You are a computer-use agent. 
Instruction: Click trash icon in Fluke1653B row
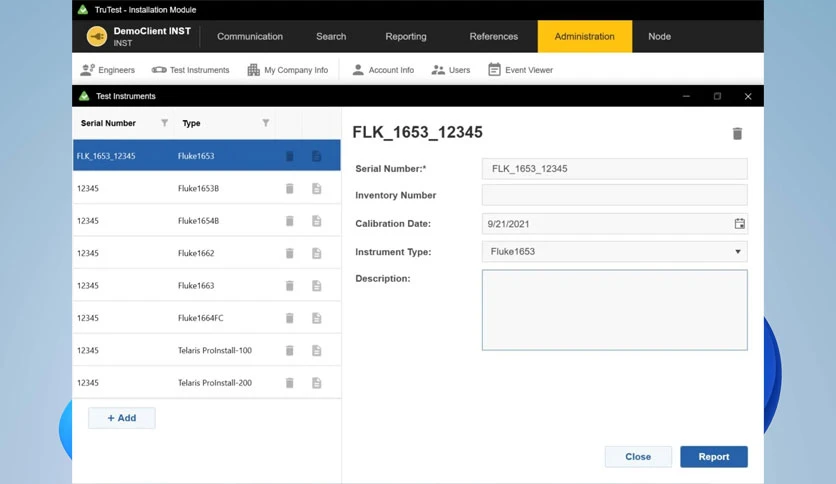pos(290,188)
